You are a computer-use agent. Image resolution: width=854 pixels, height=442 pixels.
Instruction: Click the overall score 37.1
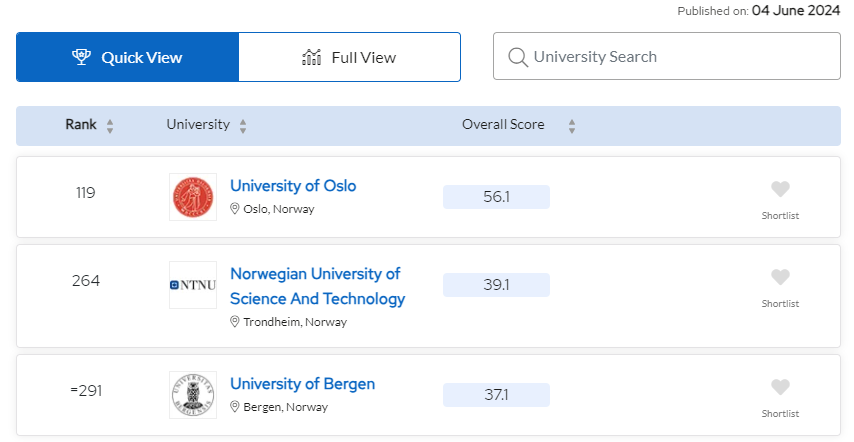click(x=496, y=395)
